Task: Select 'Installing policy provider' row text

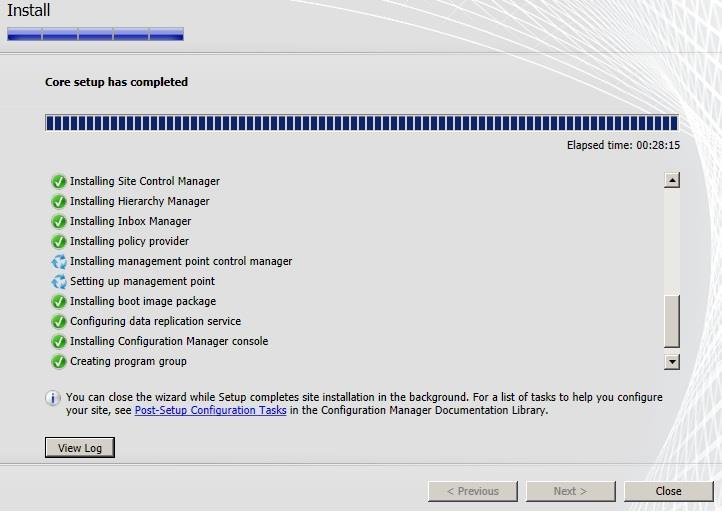Action: (129, 241)
